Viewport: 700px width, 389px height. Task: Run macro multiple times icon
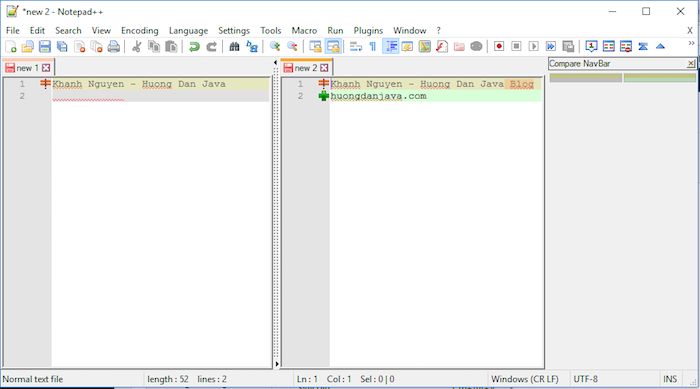tap(551, 46)
